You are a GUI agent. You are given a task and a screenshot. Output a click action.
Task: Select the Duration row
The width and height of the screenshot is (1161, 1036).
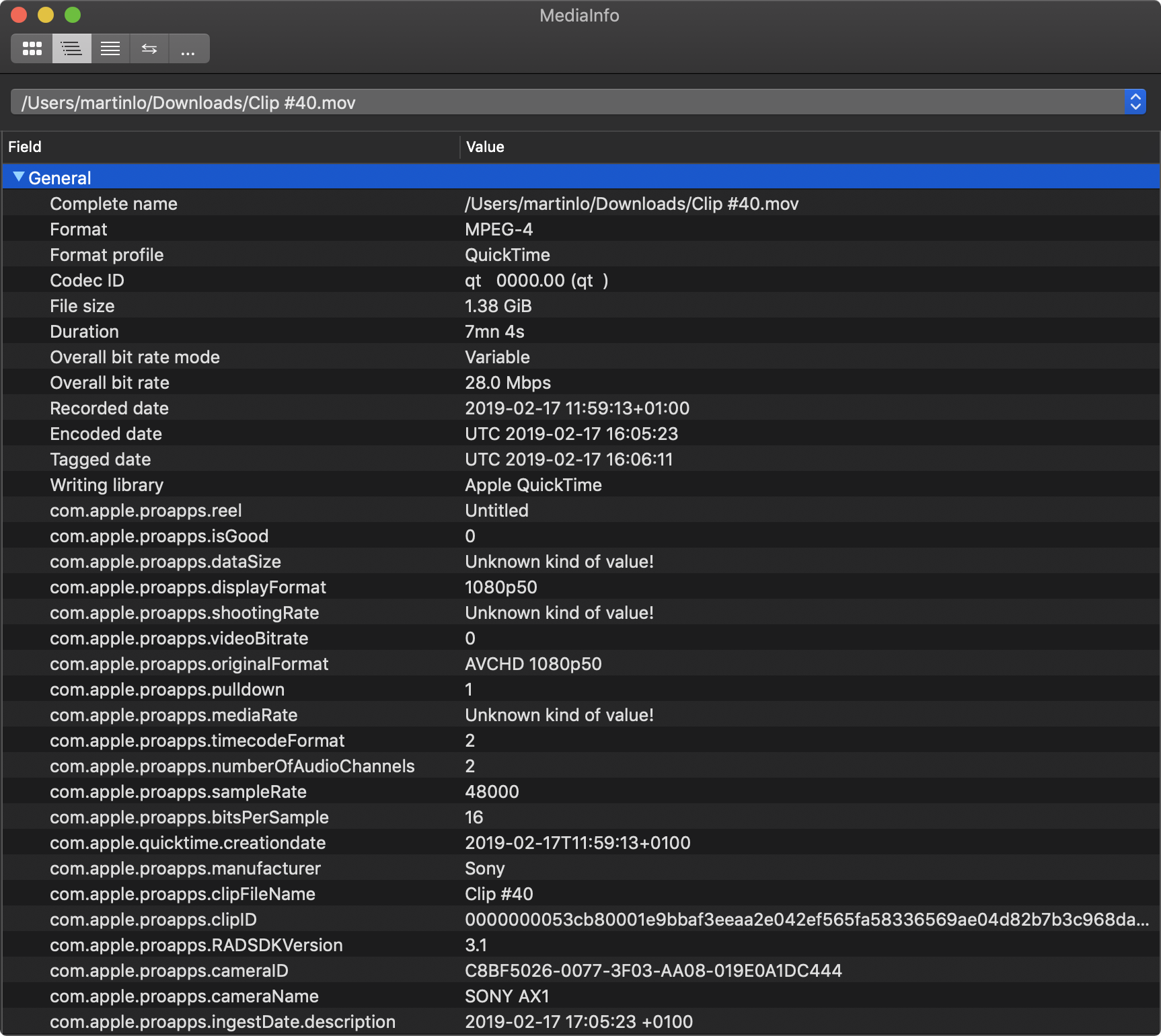click(580, 332)
